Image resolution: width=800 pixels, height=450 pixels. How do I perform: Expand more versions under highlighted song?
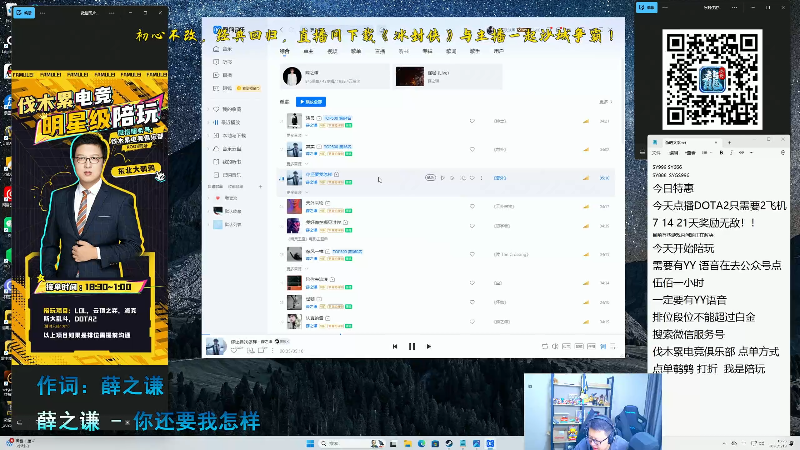[x=297, y=192]
